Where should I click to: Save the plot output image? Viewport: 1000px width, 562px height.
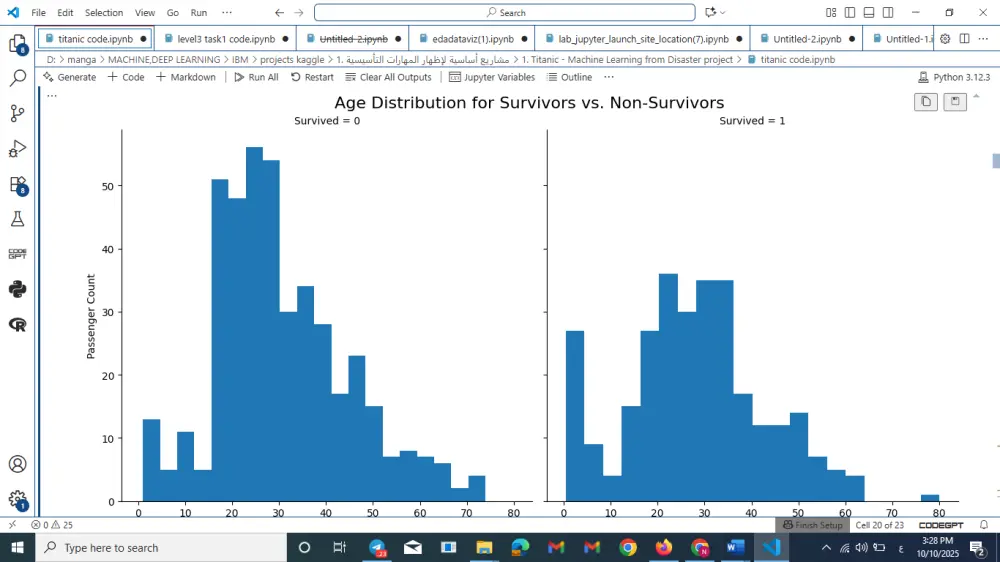coord(955,101)
